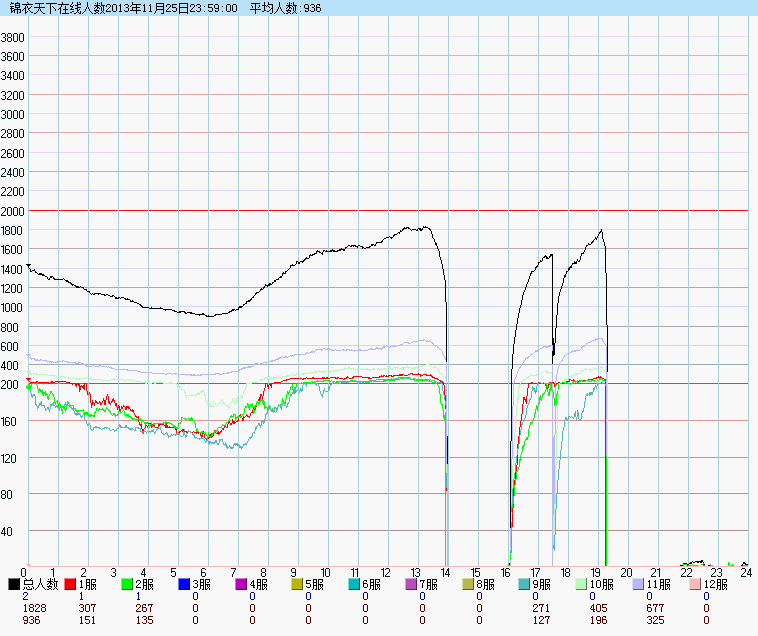
Task: Click the 2000 label on the y-axis
Action: click(13, 211)
